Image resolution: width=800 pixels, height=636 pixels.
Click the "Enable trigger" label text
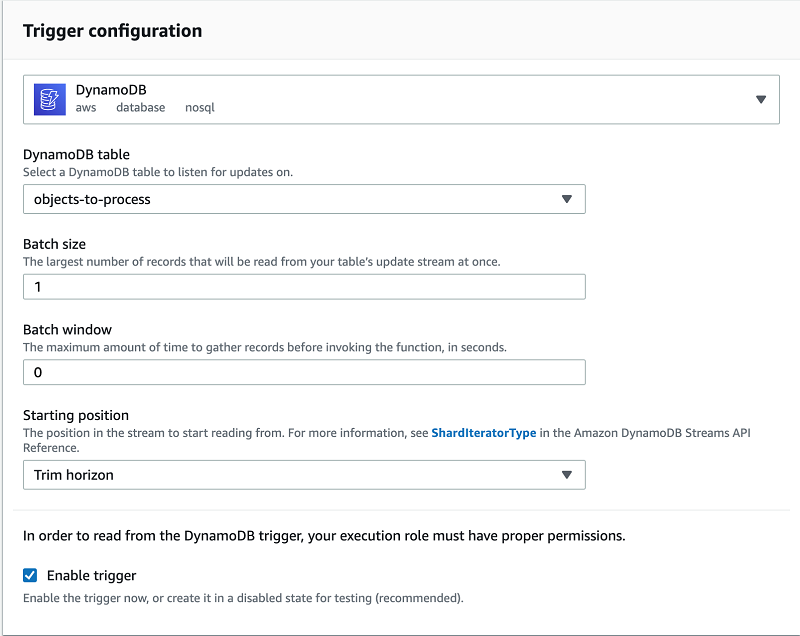tap(91, 575)
